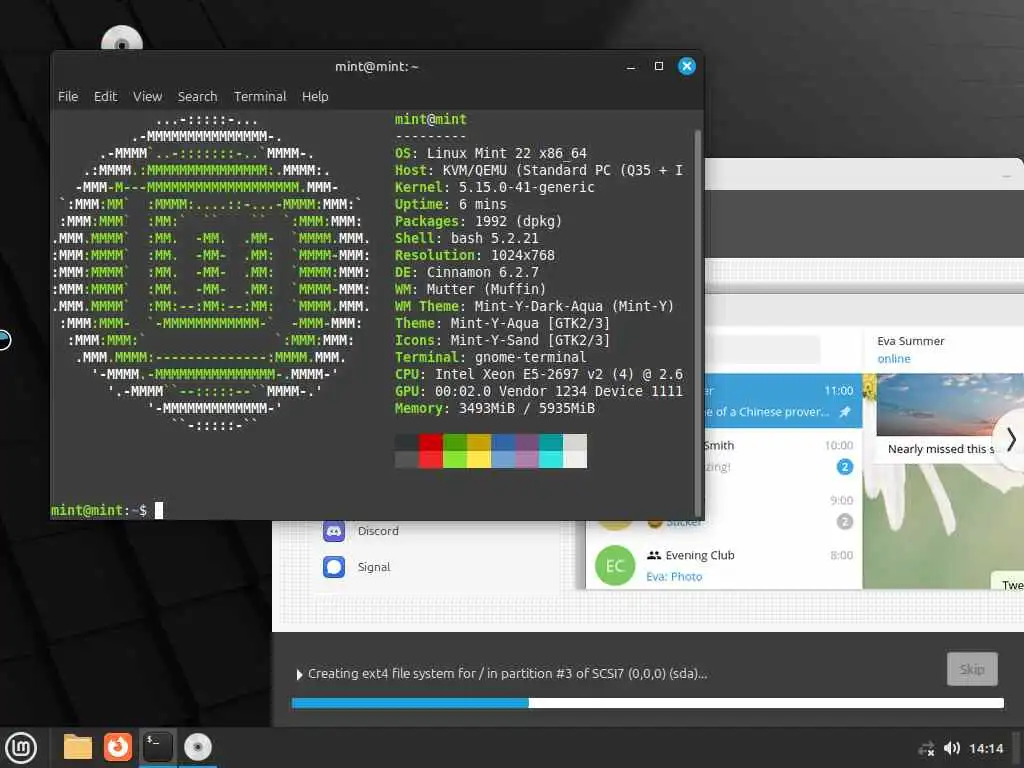1024x768 pixels.
Task: Click the blue unread badge 2
Action: click(x=844, y=467)
